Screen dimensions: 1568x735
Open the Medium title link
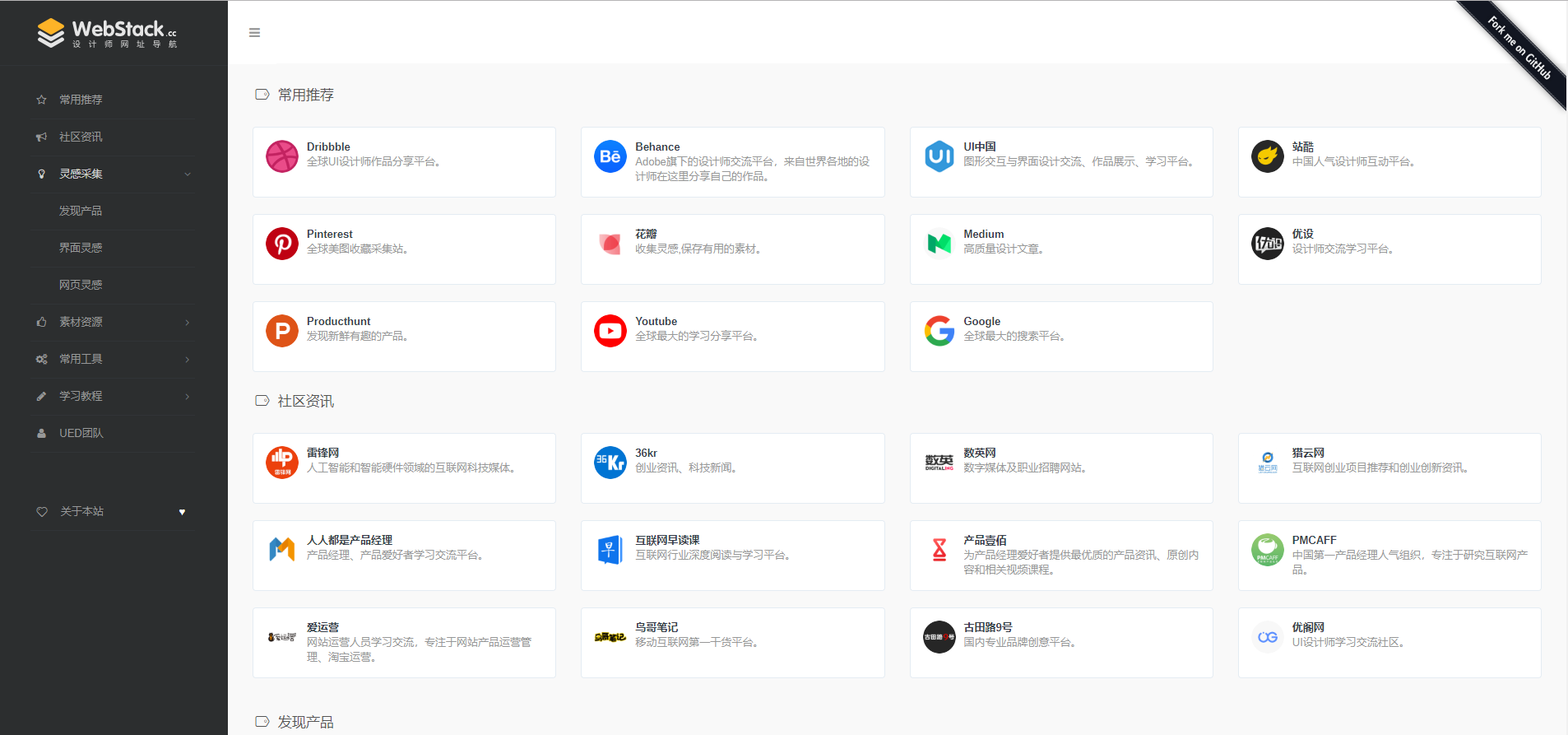coord(983,234)
